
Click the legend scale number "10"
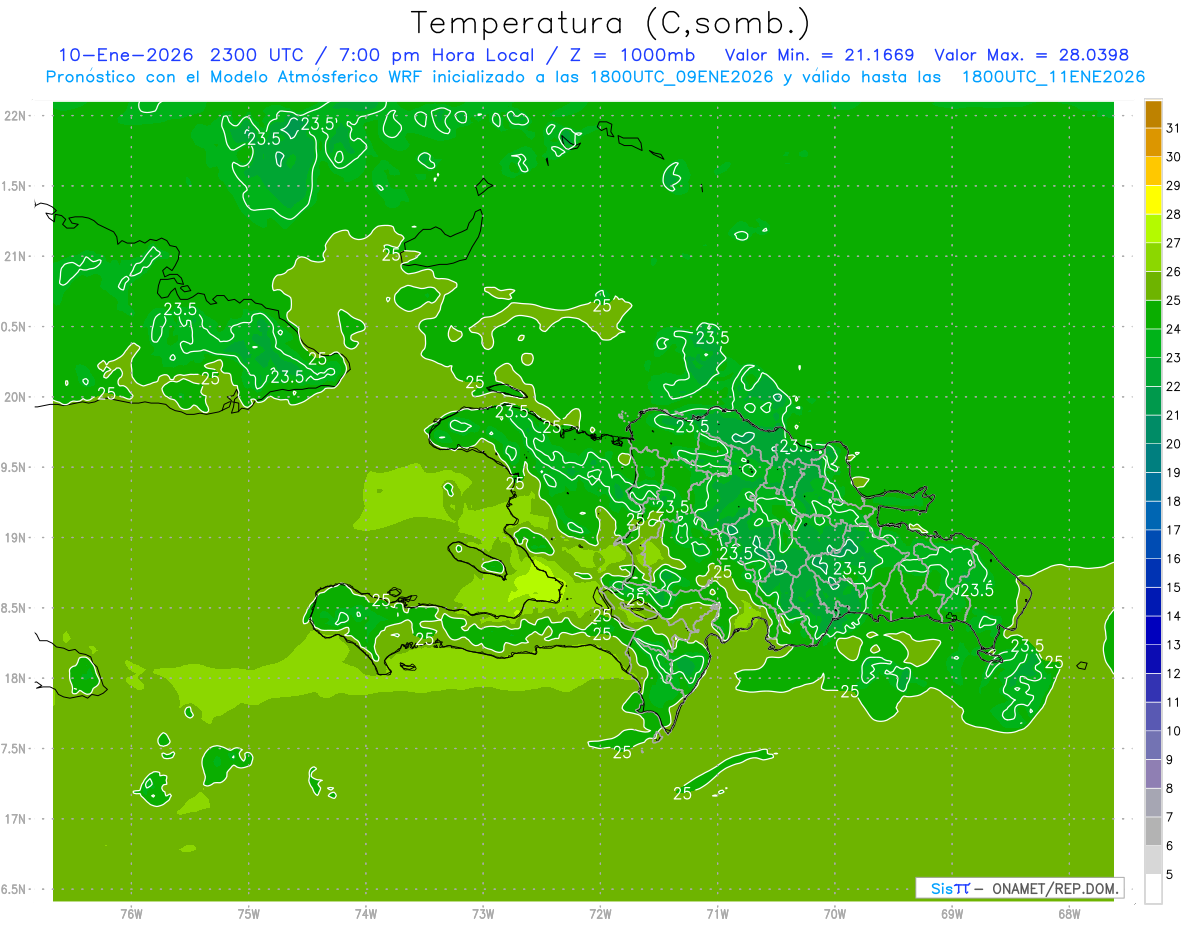1173,731
